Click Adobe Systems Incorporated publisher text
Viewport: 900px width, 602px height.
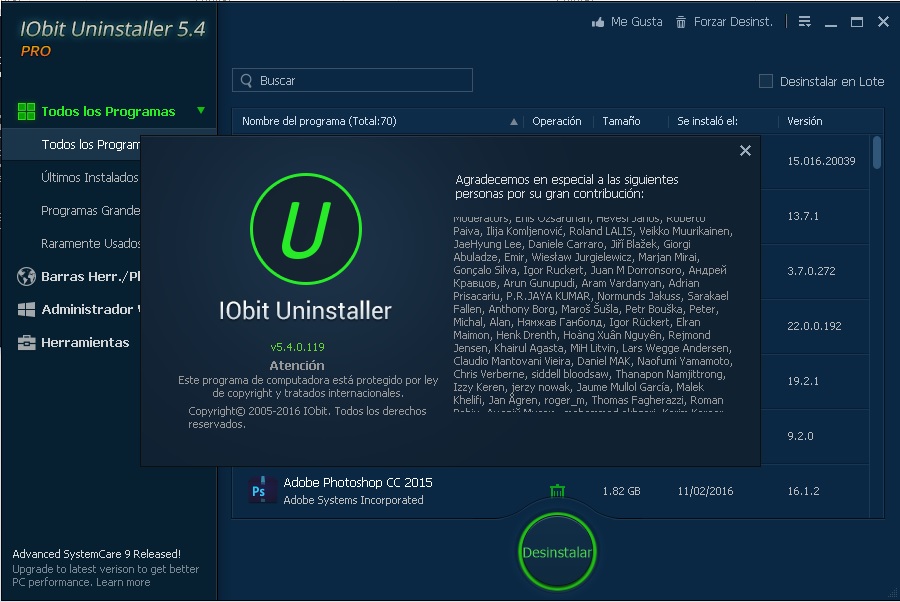point(353,500)
